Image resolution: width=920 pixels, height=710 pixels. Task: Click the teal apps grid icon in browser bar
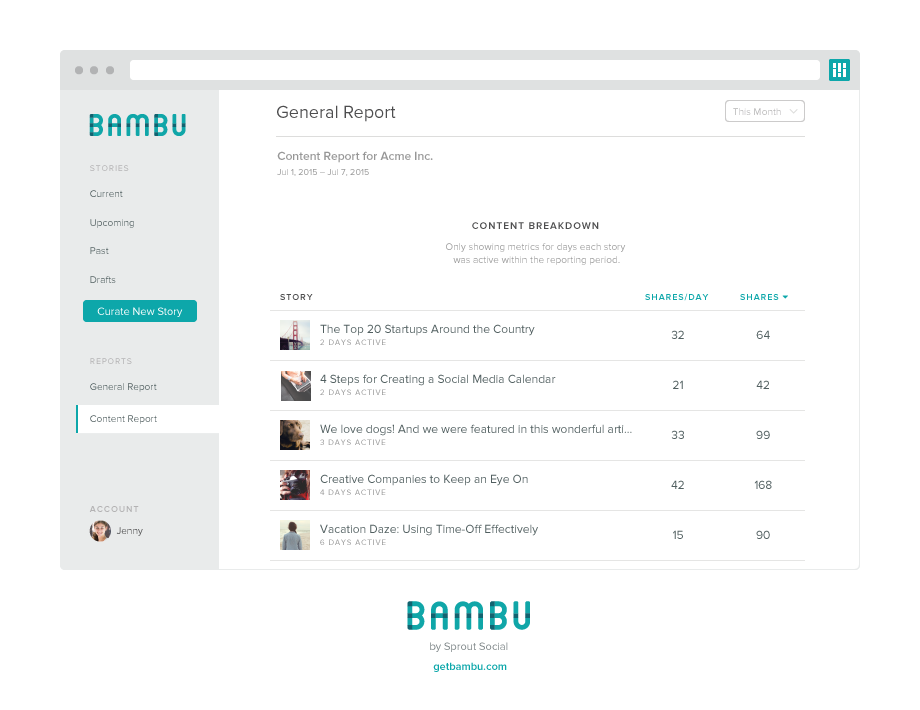pyautogui.click(x=838, y=70)
